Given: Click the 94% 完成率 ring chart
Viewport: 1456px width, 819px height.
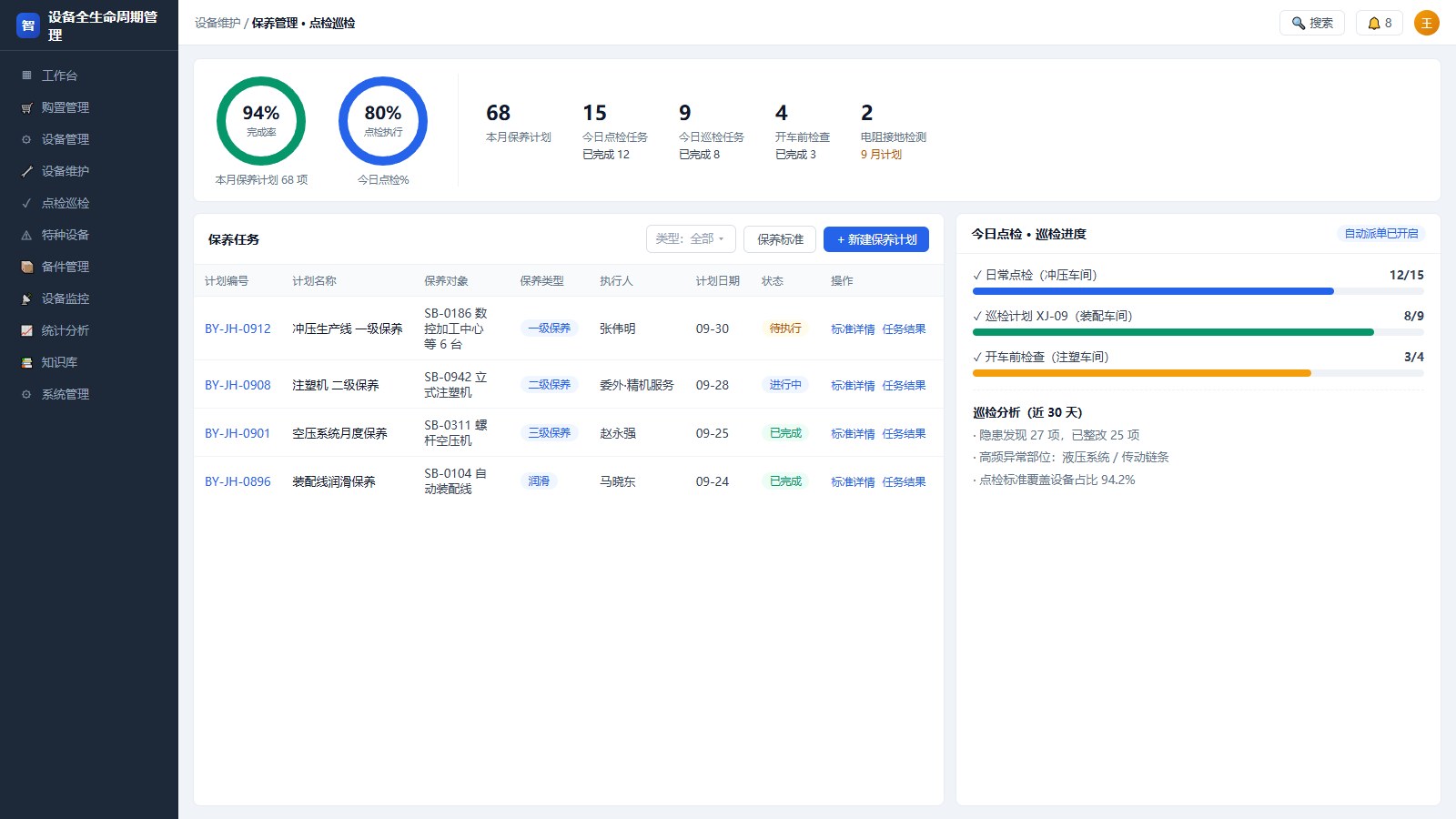Looking at the screenshot, I should 261,121.
